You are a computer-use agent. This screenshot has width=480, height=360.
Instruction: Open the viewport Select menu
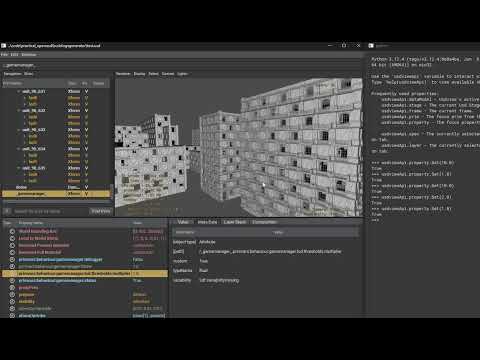[153, 74]
